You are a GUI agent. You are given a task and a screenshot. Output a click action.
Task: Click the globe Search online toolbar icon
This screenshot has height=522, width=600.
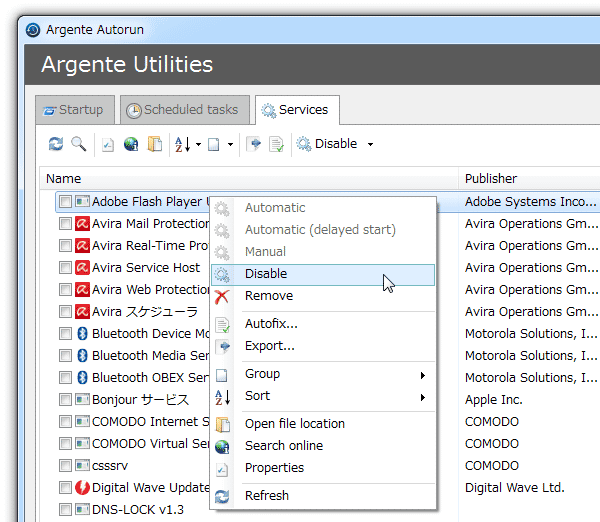point(131,144)
